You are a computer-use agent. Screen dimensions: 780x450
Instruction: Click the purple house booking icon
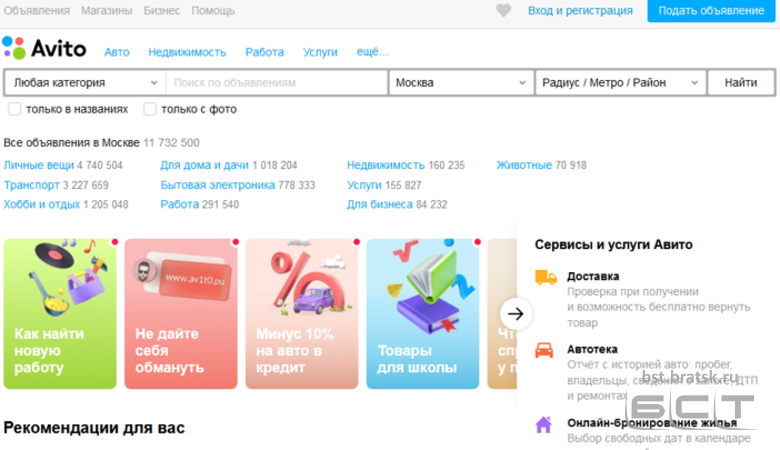point(544,424)
